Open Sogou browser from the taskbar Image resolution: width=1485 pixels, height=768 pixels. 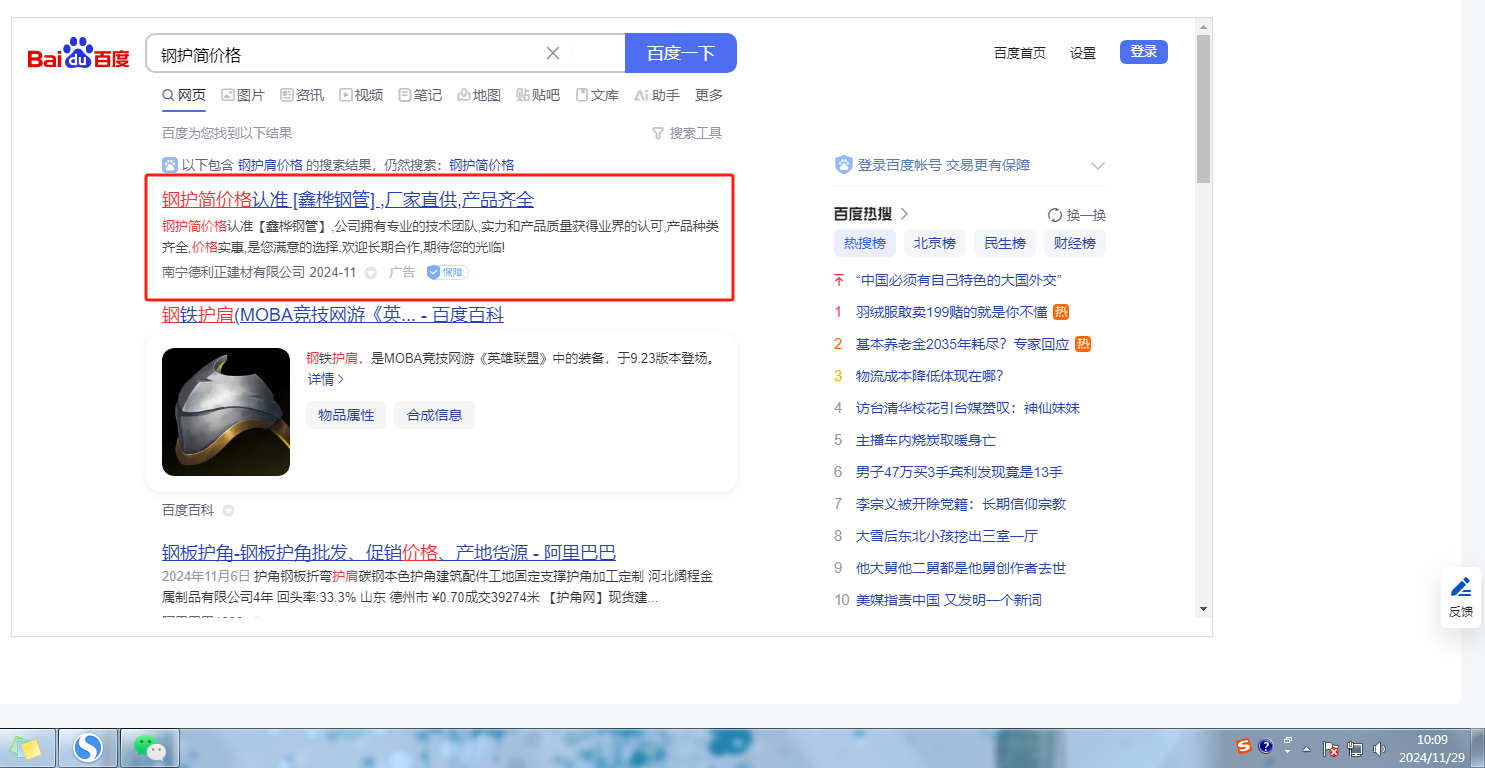[89, 747]
